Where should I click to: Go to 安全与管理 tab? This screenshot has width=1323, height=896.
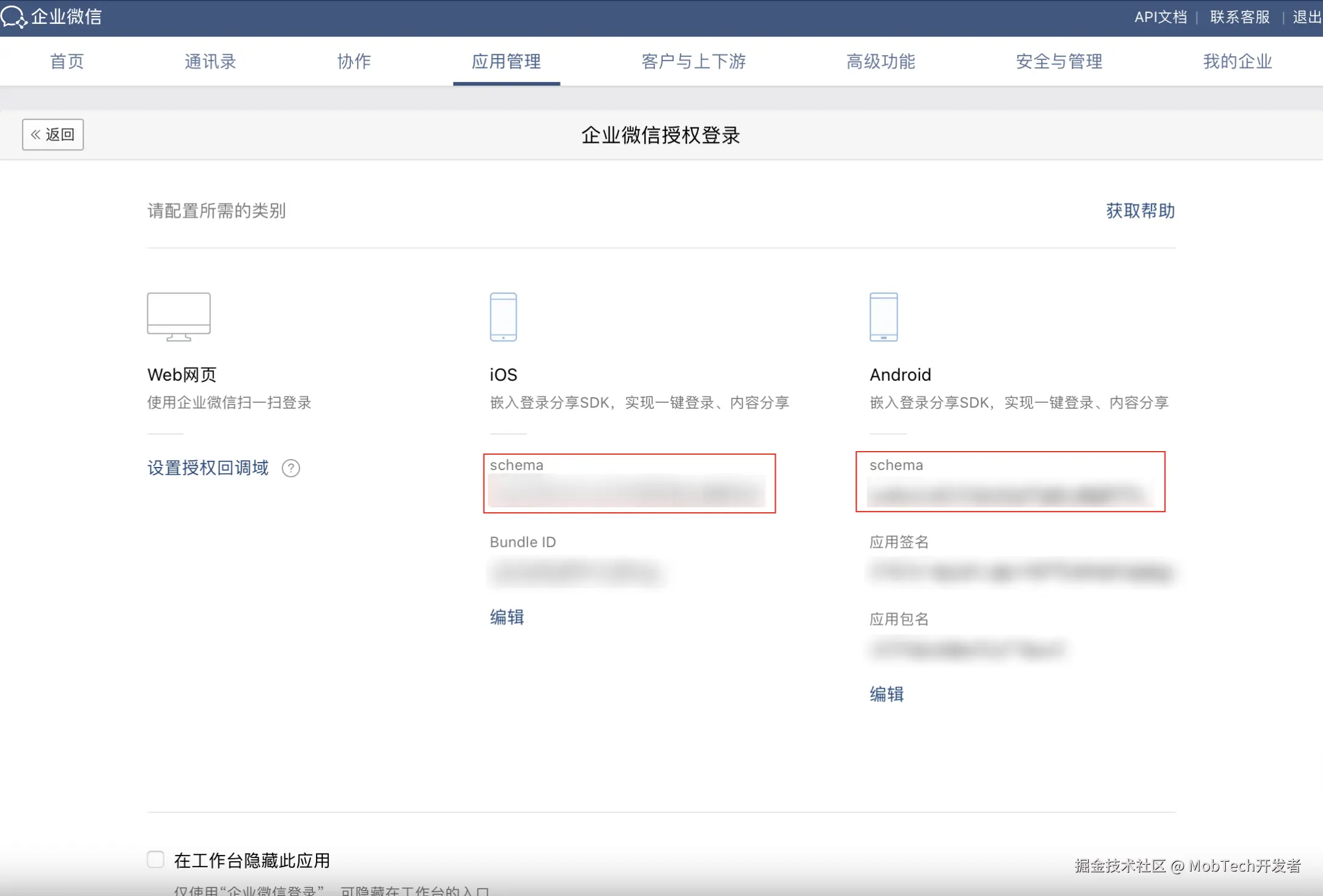1059,61
